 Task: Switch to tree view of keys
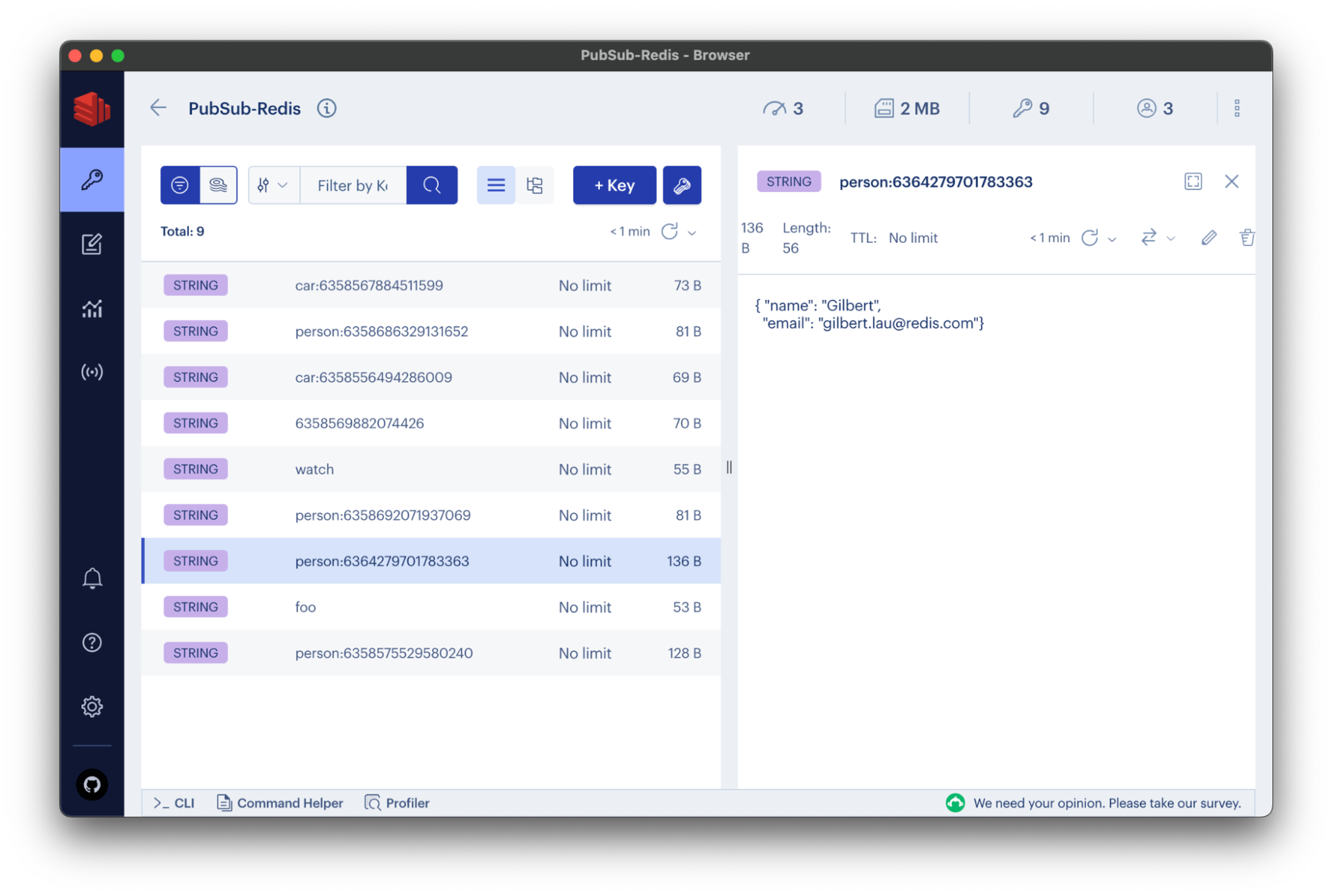pyautogui.click(x=535, y=185)
